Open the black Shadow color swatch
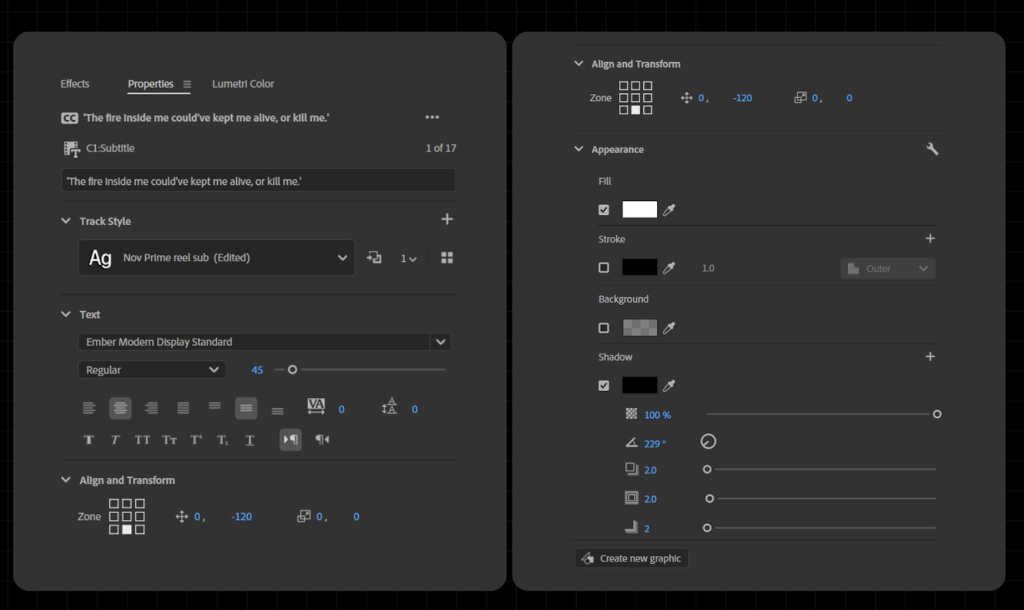This screenshot has height=610, width=1024. (639, 385)
